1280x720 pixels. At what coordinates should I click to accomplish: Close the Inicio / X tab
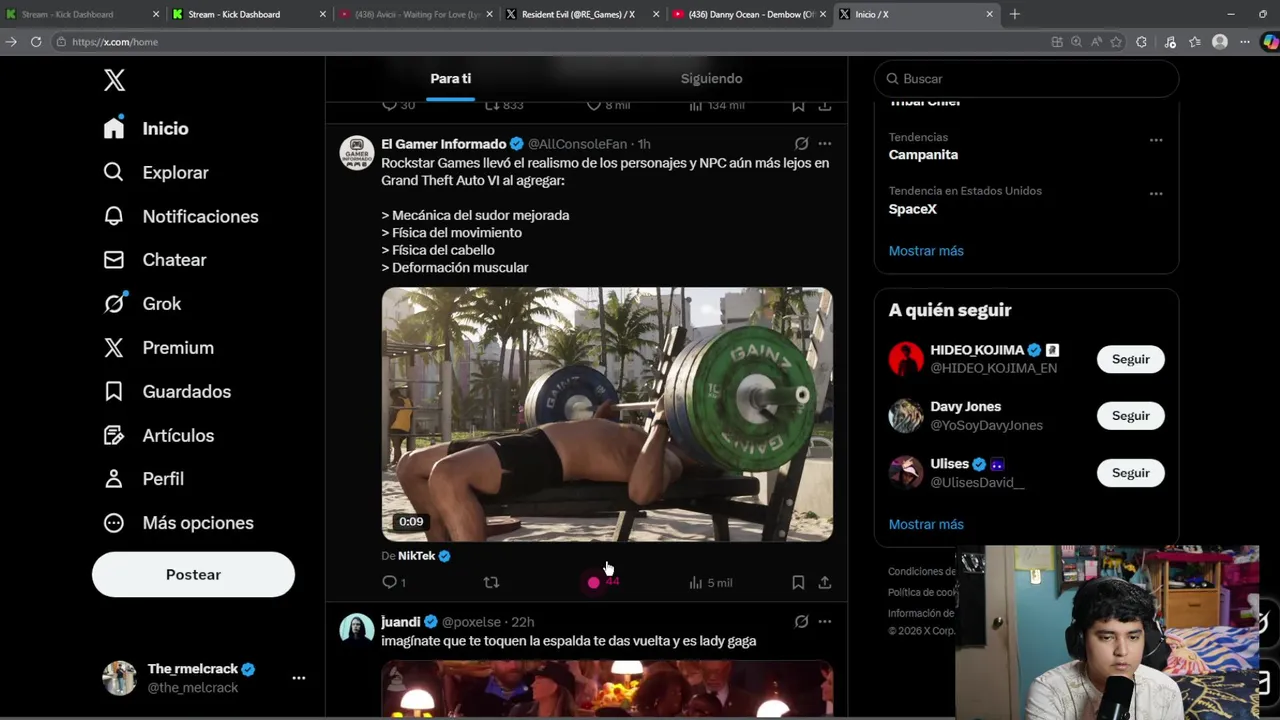(x=989, y=14)
